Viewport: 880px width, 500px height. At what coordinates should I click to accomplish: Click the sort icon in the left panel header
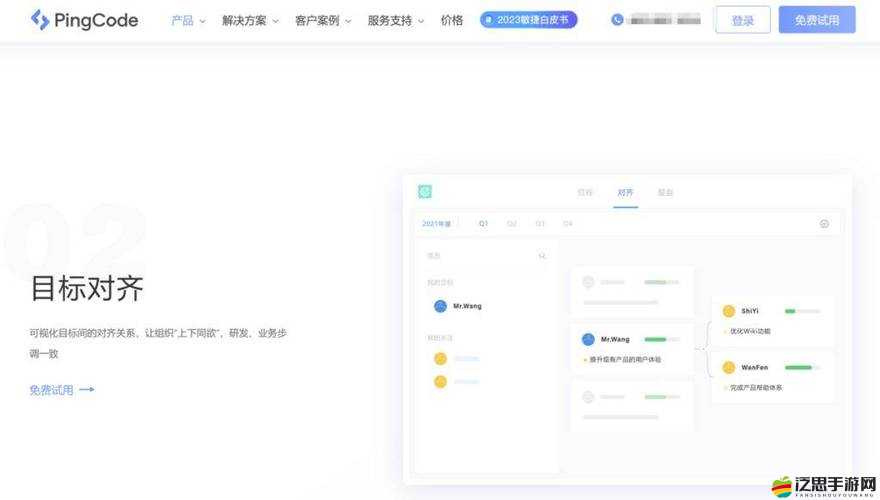click(x=542, y=256)
